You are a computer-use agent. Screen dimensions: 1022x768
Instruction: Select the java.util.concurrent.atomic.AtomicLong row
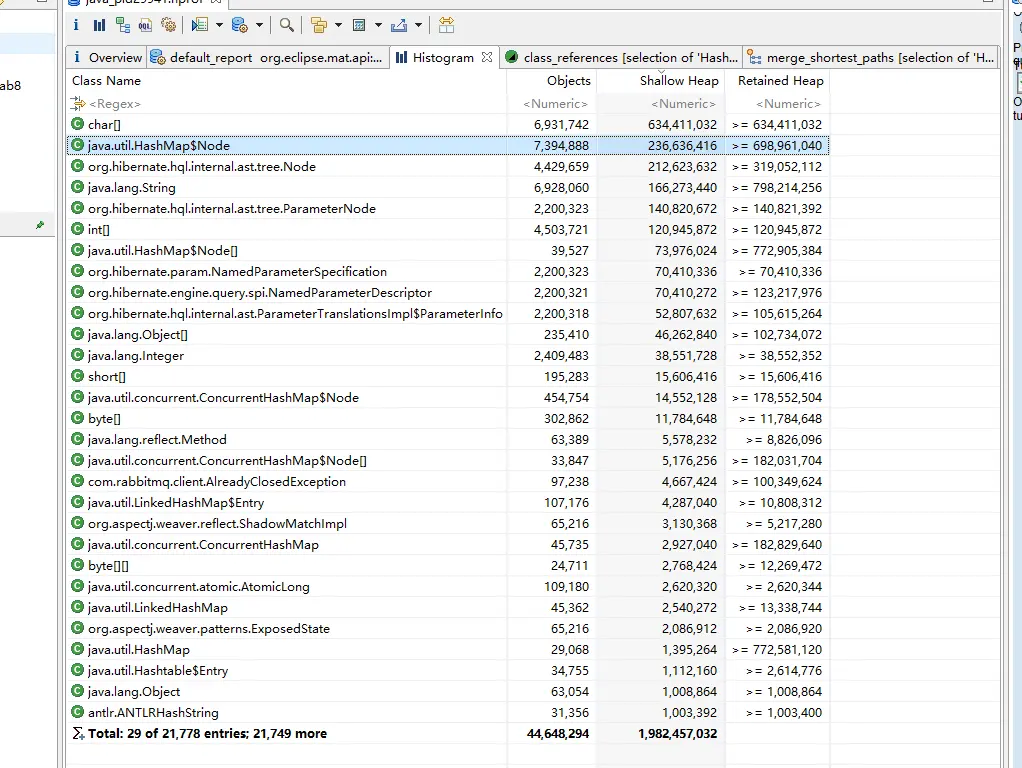(x=448, y=587)
